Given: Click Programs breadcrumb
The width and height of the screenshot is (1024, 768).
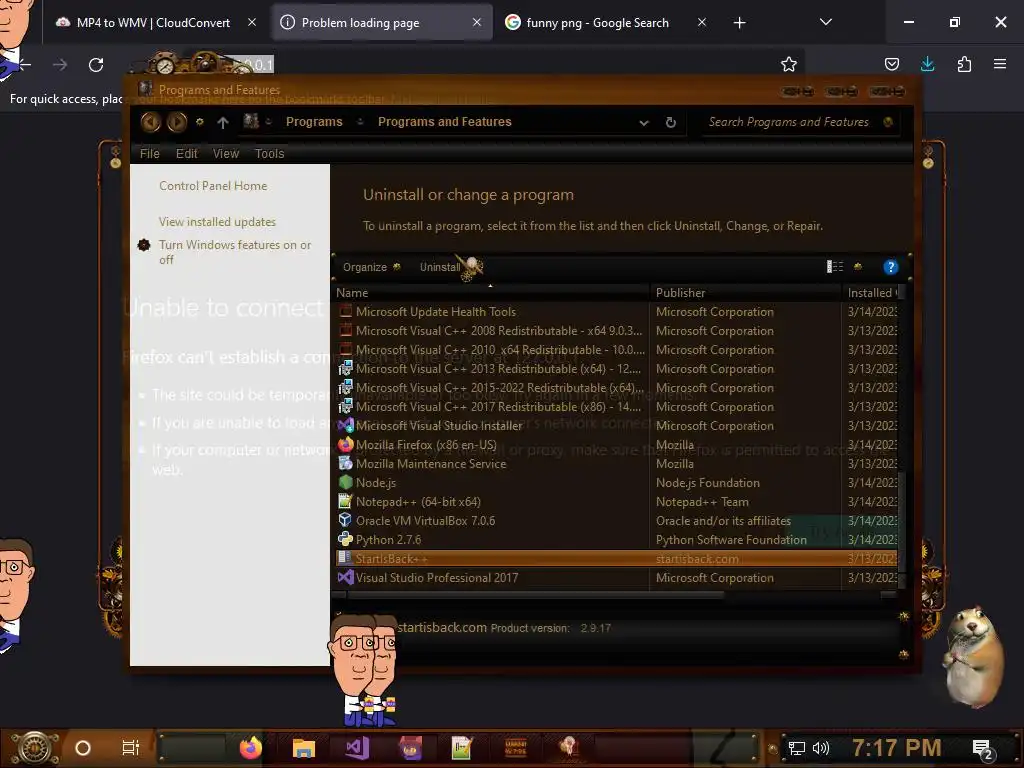Looking at the screenshot, I should (x=314, y=122).
